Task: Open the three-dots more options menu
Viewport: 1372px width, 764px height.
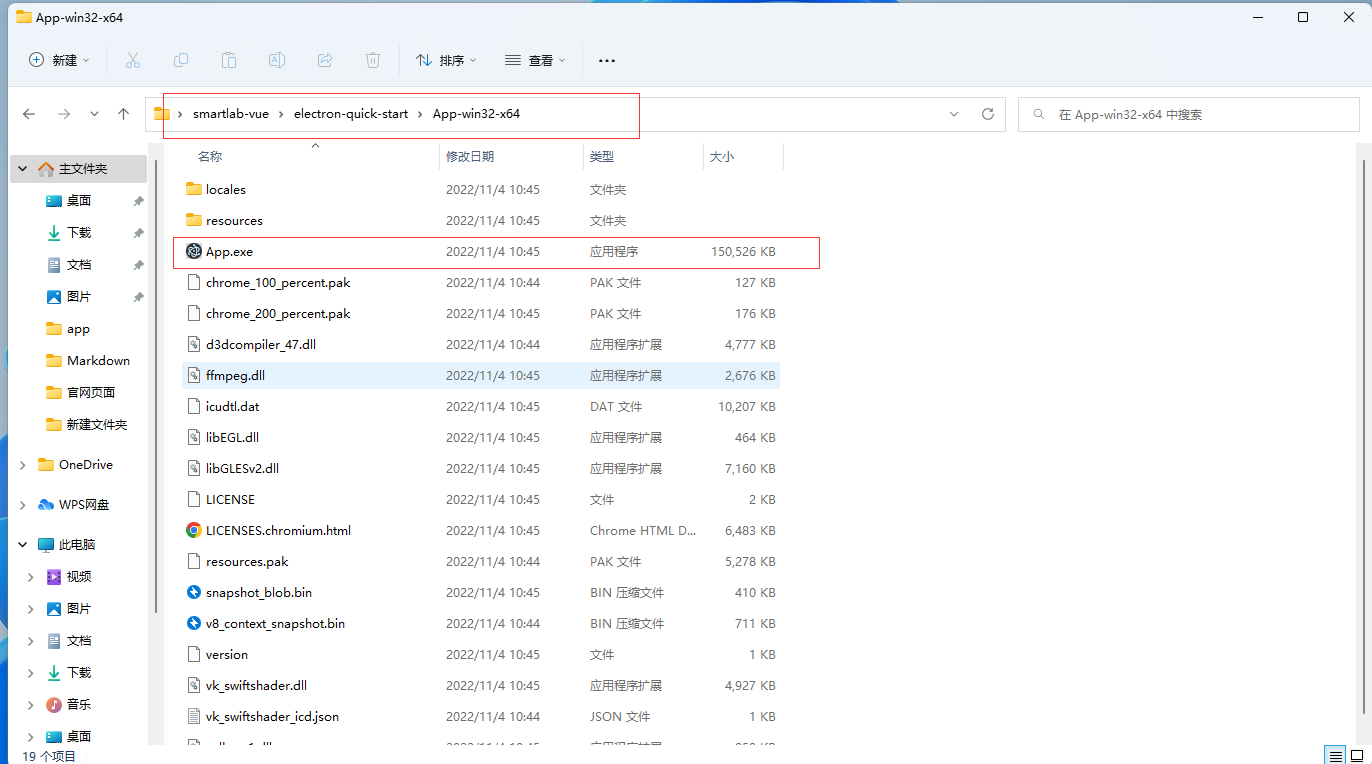Action: [607, 60]
